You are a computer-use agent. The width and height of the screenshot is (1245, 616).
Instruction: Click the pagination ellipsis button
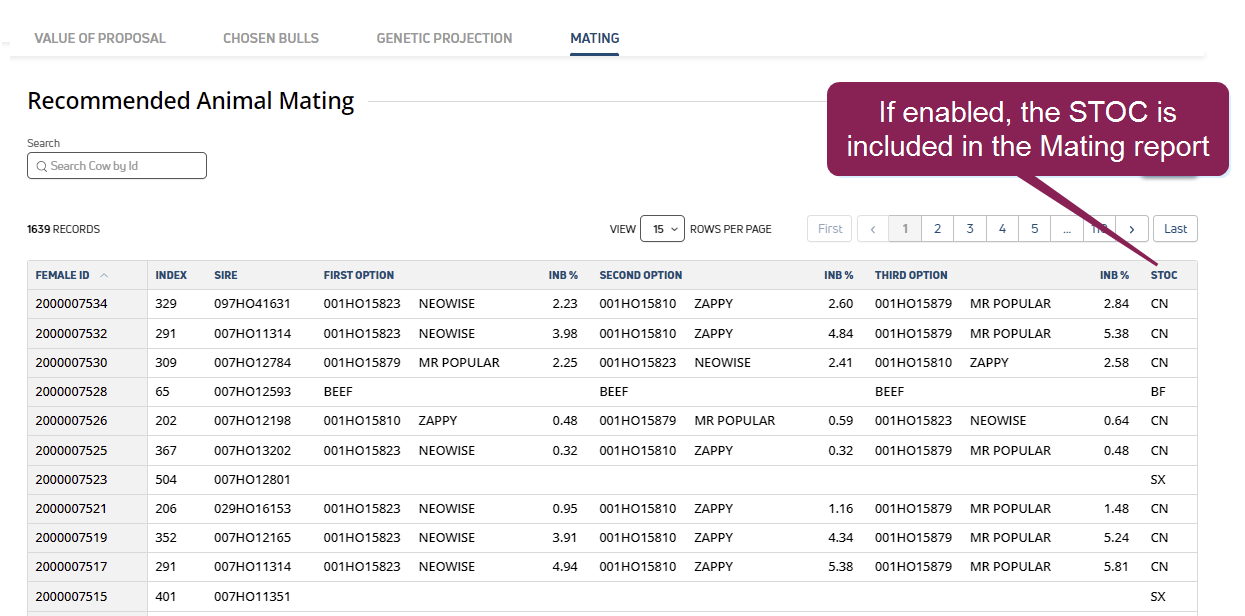1067,229
